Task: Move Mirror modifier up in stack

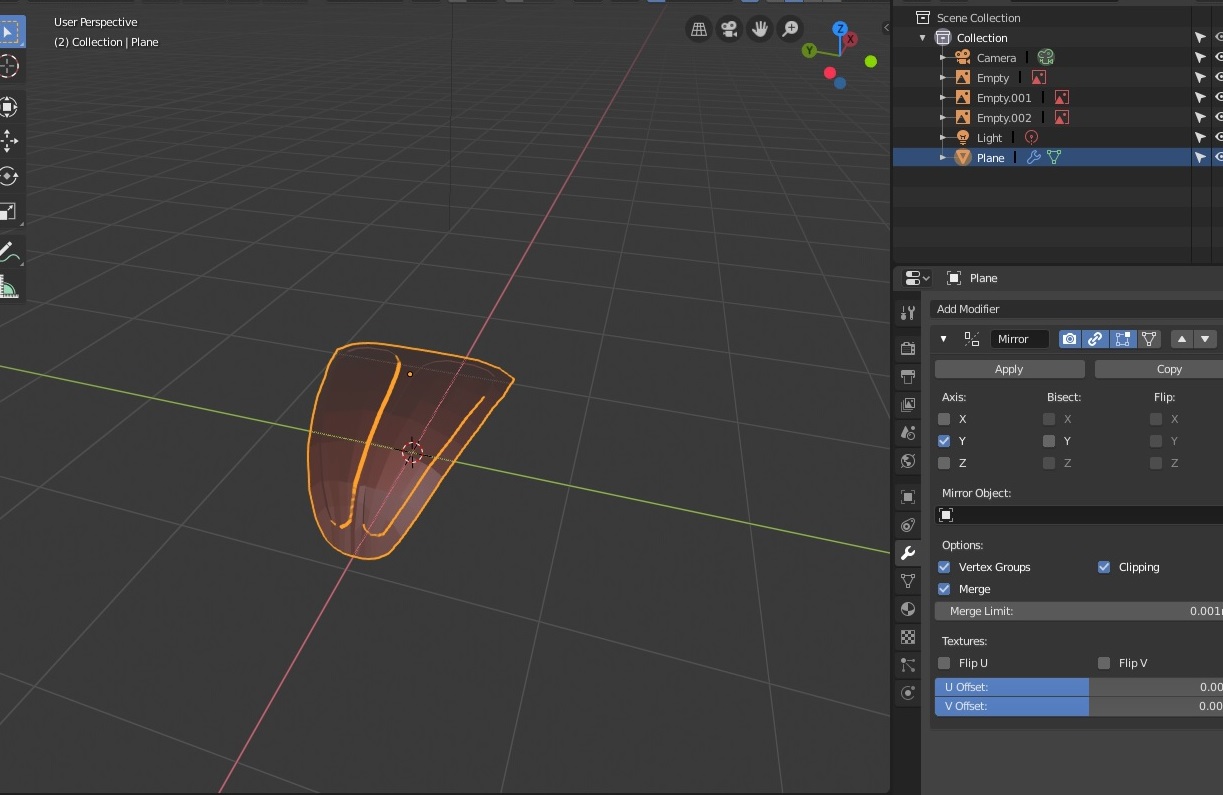Action: click(1181, 339)
